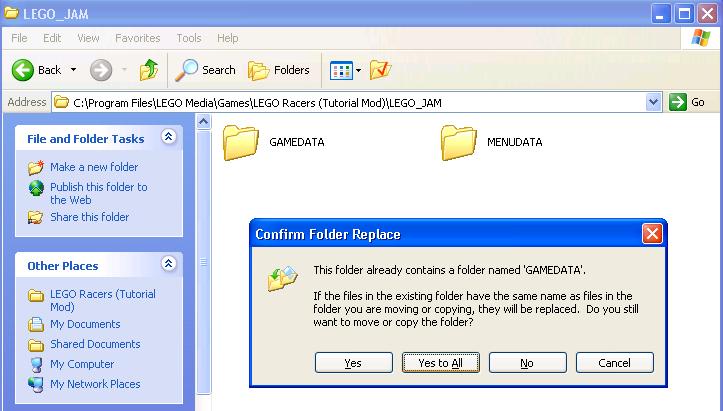This screenshot has width=723, height=411.
Task: Click the LEGO Racers folder icon in Other Places
Action: coord(36,295)
